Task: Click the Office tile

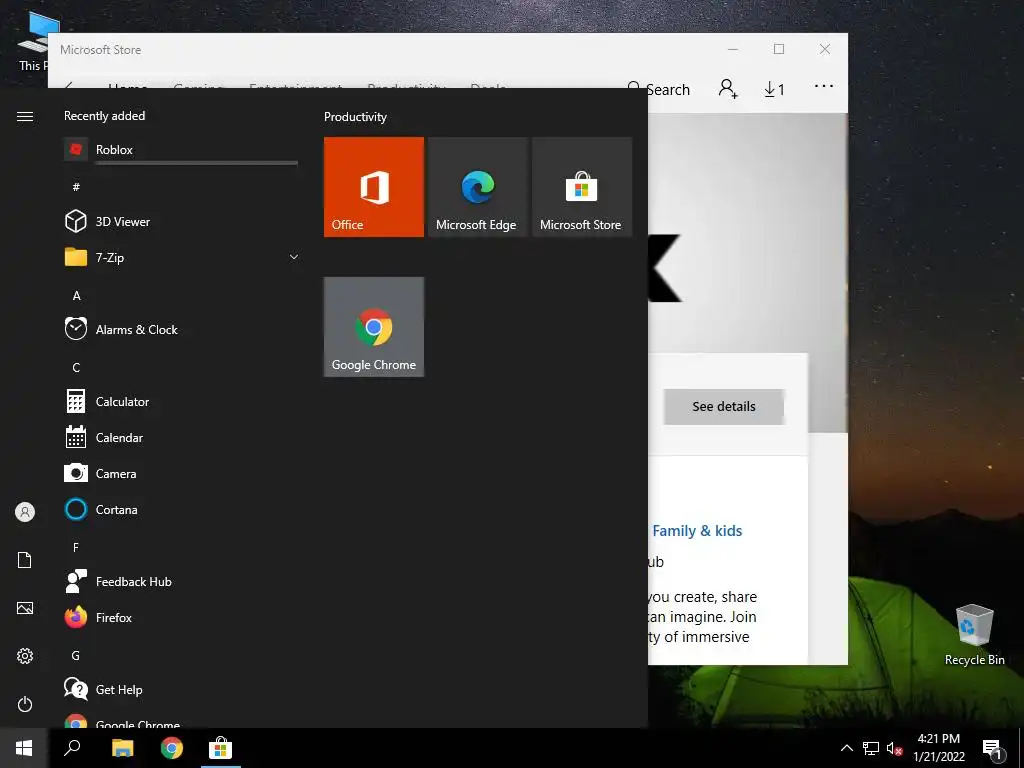Action: (x=374, y=187)
